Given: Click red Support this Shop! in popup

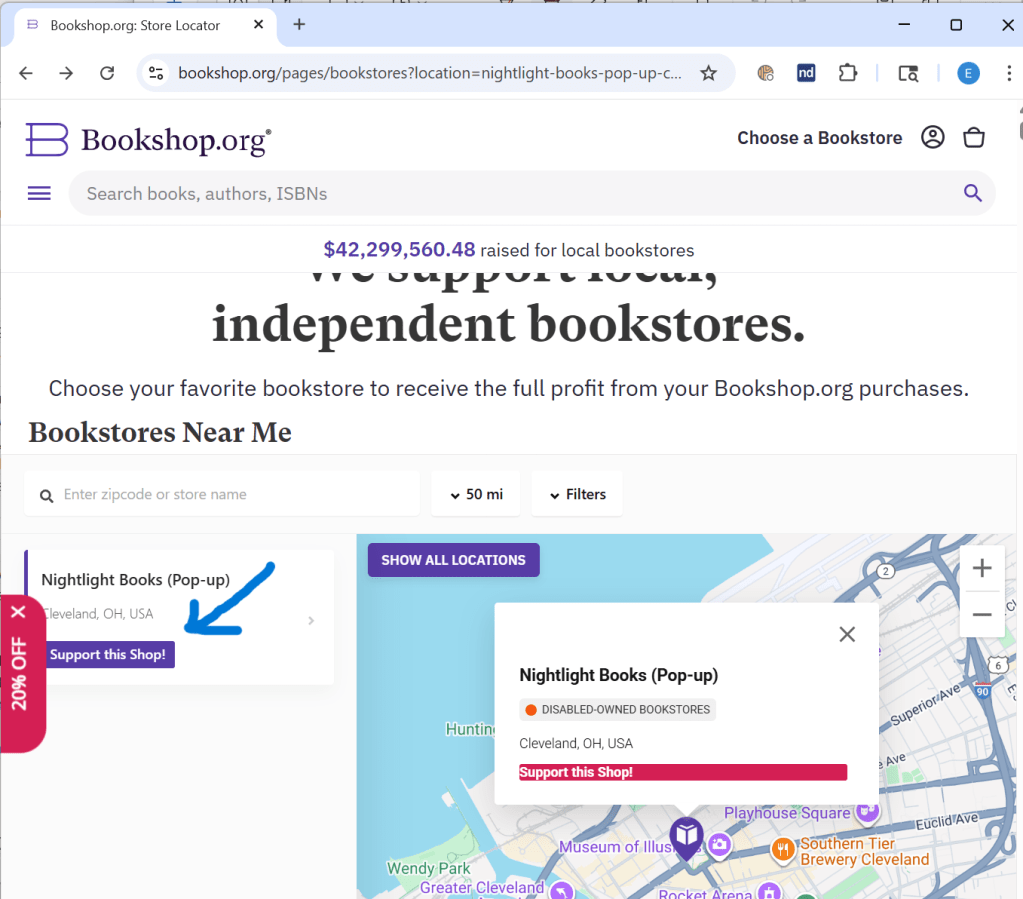Looking at the screenshot, I should pyautogui.click(x=682, y=772).
